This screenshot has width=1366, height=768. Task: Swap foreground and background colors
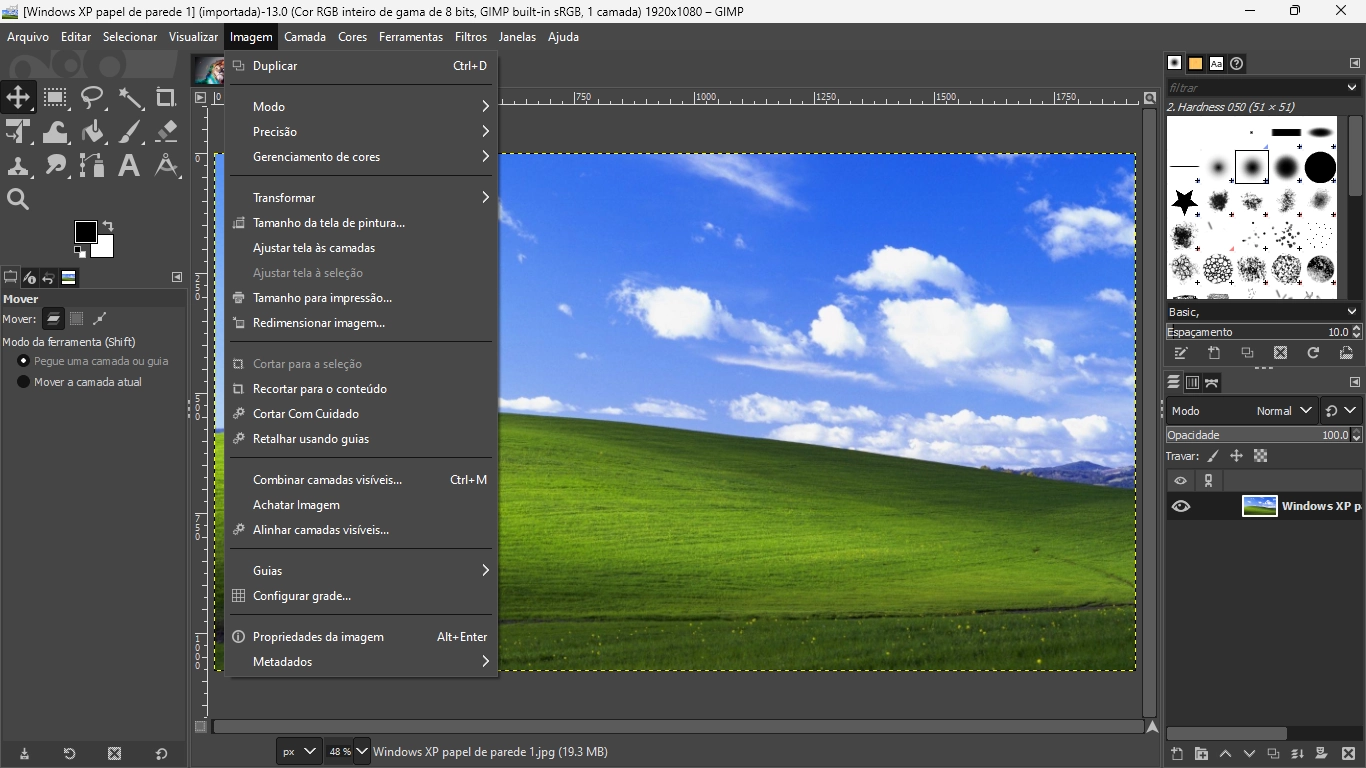pos(108,226)
